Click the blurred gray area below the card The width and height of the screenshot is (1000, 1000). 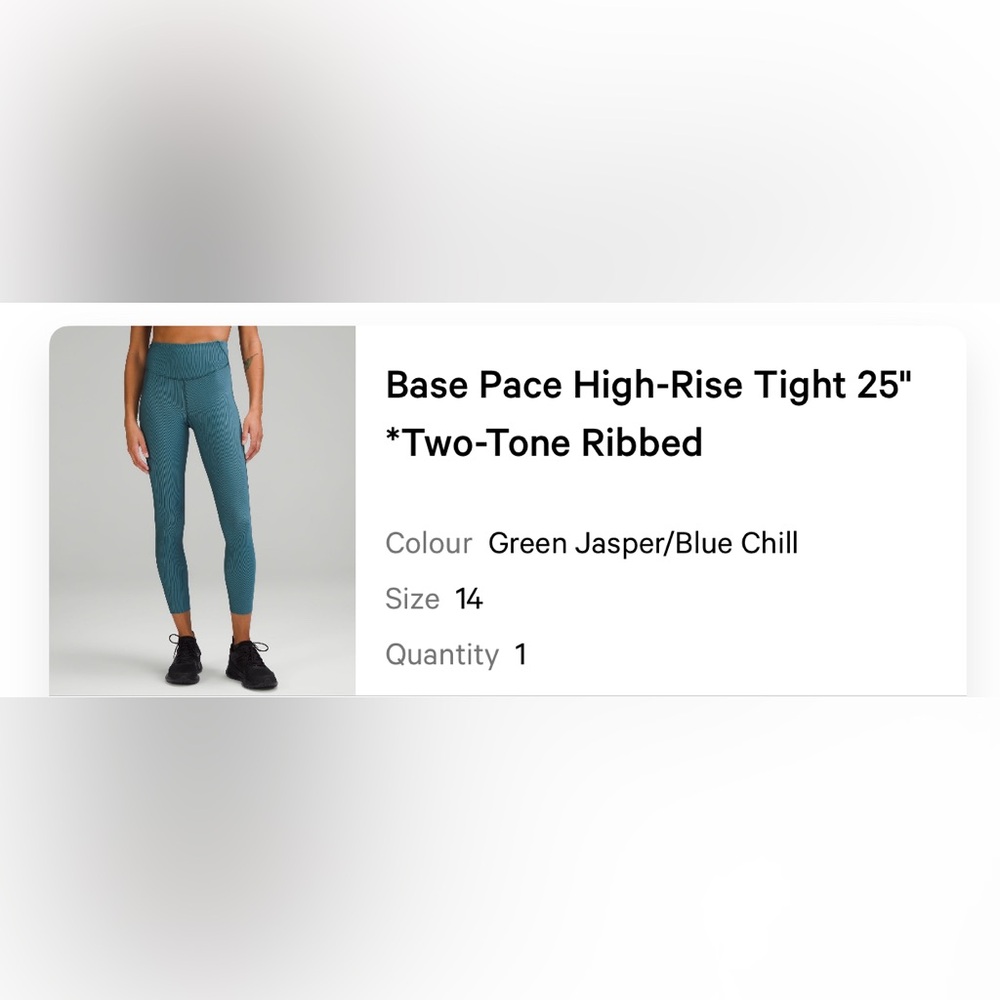point(500,848)
